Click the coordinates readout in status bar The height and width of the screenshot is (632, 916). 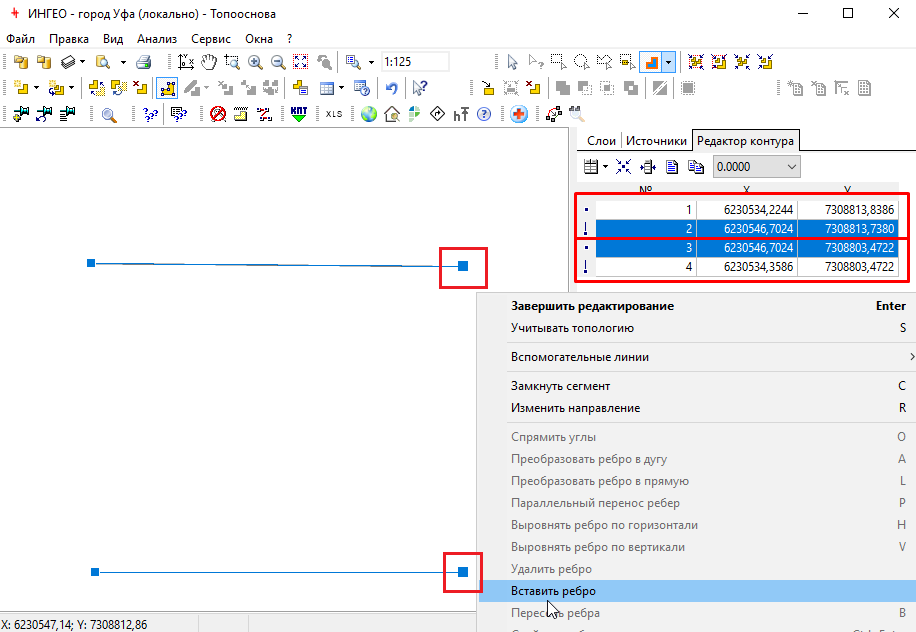click(x=74, y=624)
